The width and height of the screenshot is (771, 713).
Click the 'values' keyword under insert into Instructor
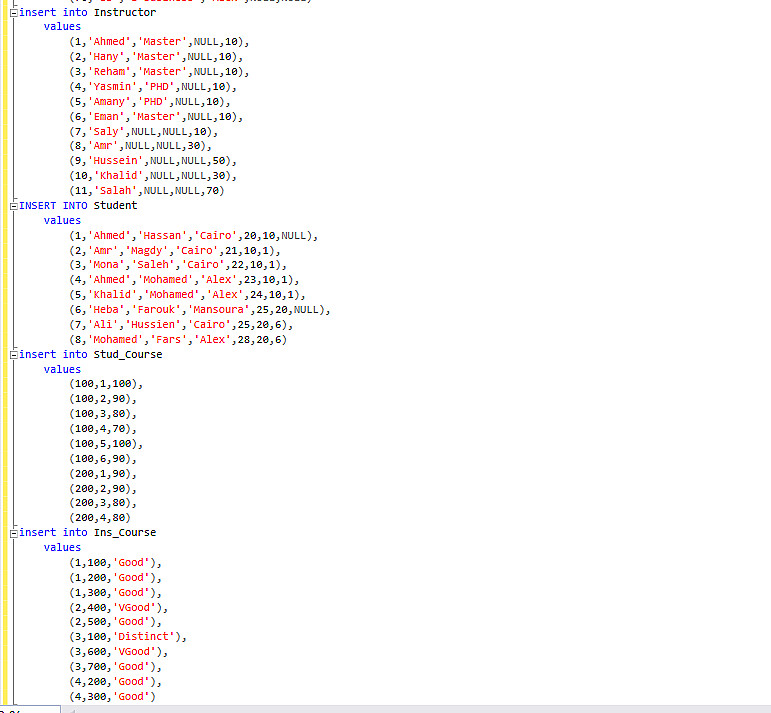click(62, 27)
